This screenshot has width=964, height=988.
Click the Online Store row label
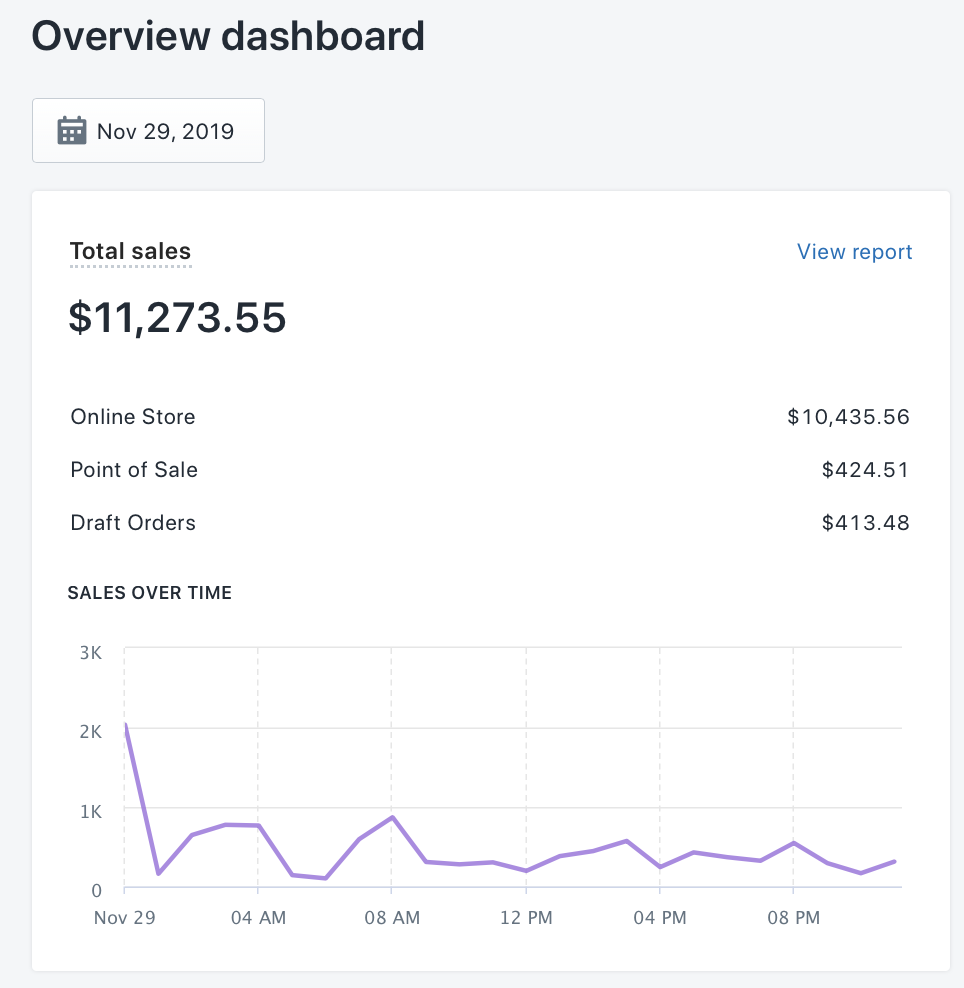[x=133, y=416]
